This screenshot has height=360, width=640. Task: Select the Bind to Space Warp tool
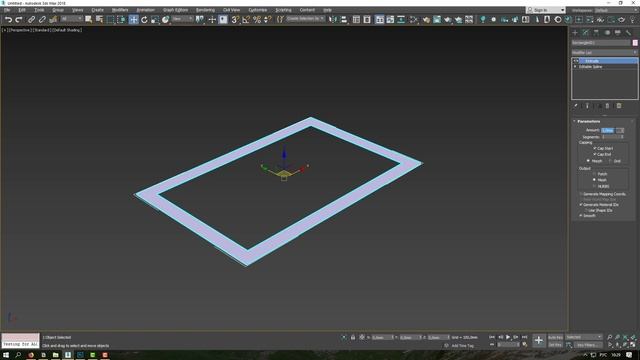[53, 20]
